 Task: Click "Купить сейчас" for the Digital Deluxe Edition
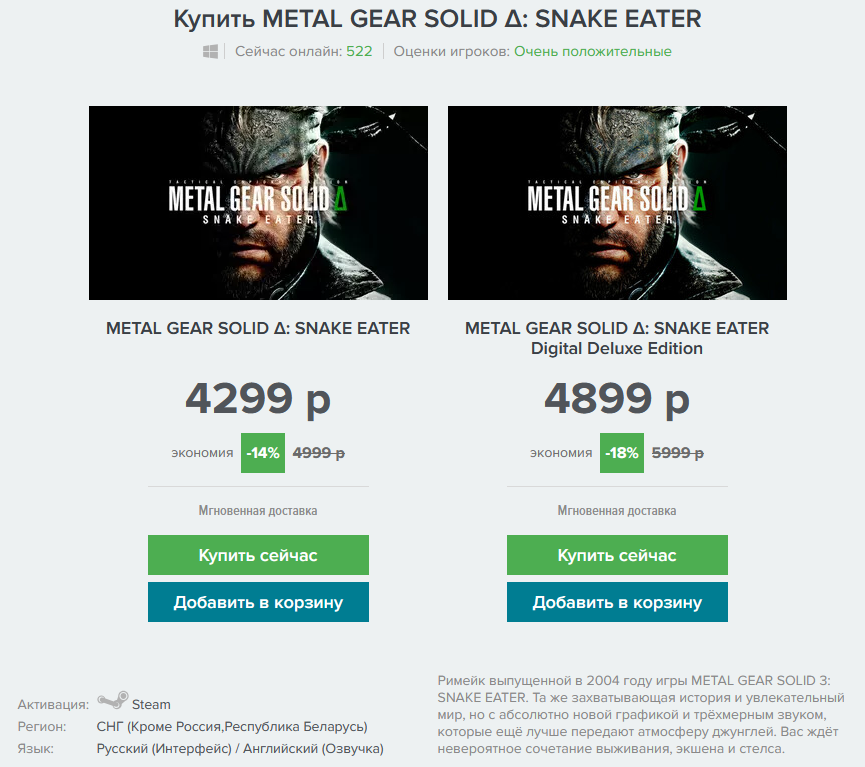(x=617, y=555)
